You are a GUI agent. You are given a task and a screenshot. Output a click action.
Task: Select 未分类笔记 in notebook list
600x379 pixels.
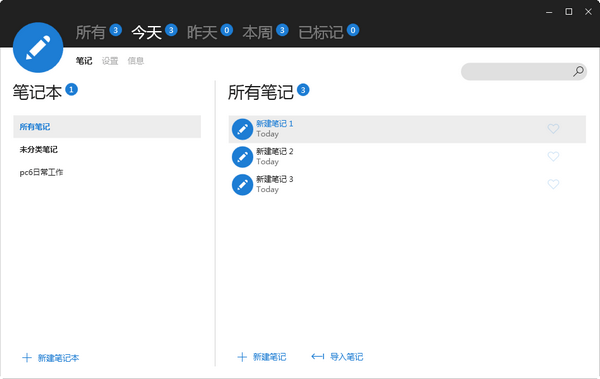pyautogui.click(x=107, y=150)
